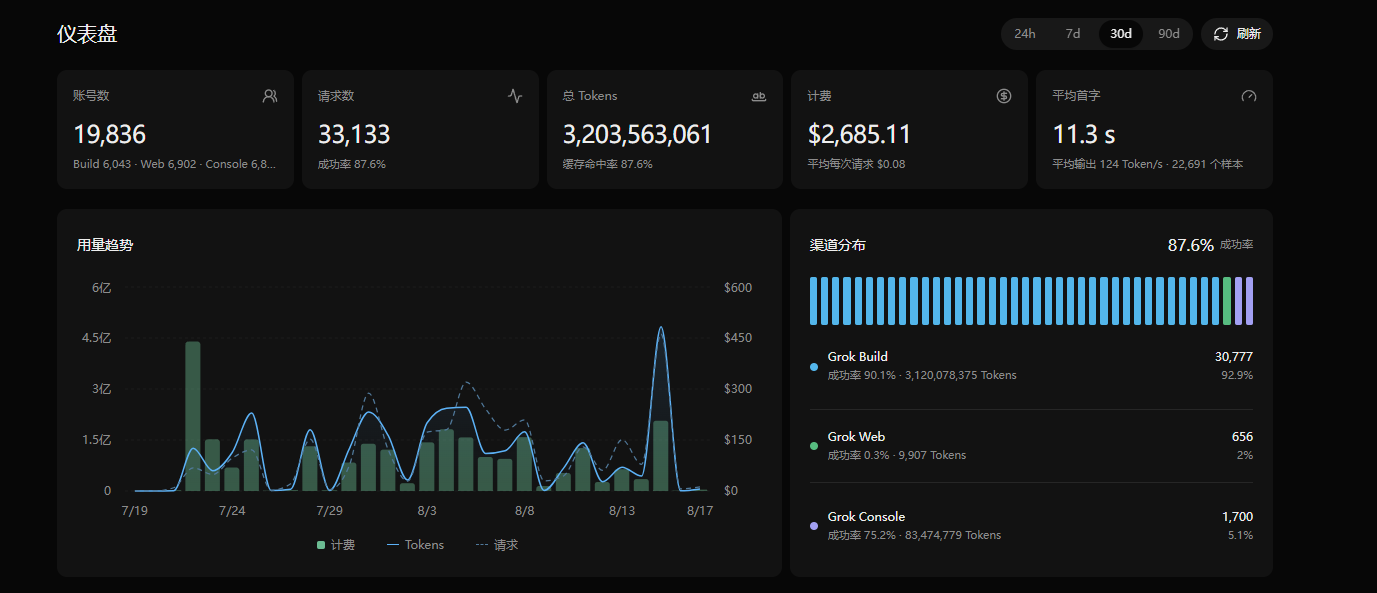Viewport: 1377px width, 593px height.
Task: Select the 30d time range
Action: pos(1121,34)
